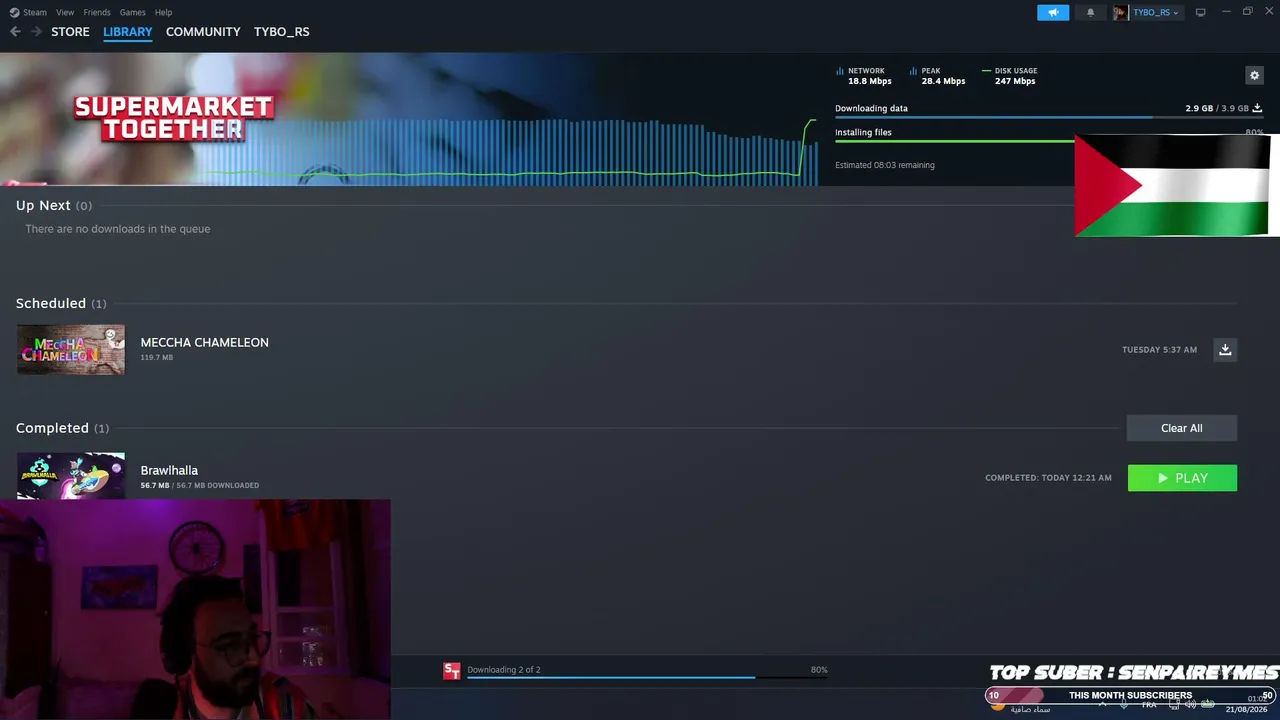Click the Completed heading
Viewport: 1280px width, 720px height.
(x=52, y=428)
